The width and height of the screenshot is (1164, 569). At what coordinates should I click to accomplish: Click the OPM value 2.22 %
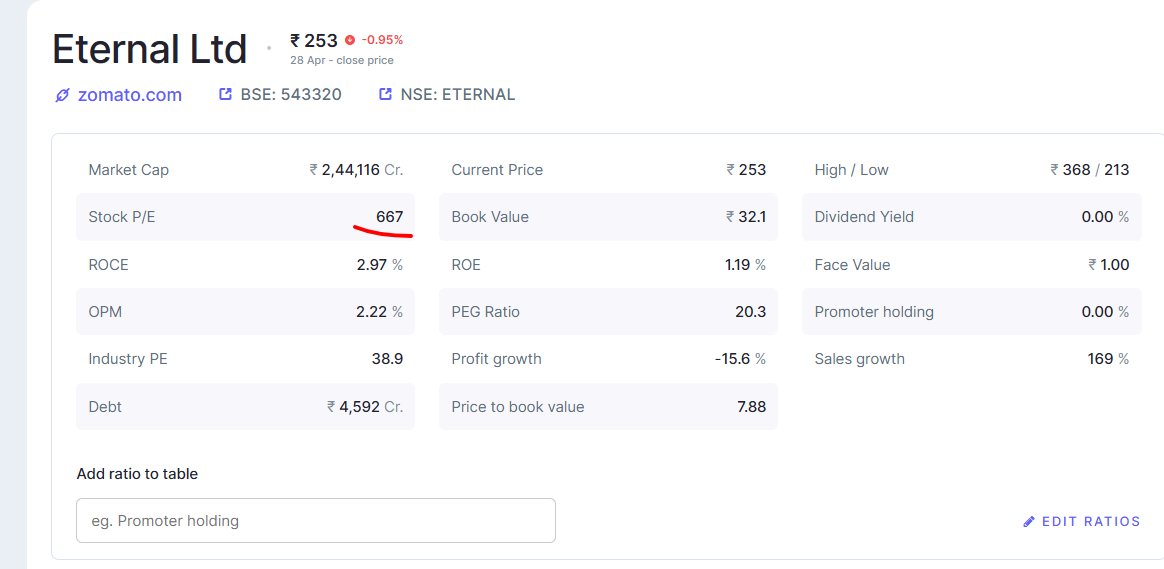point(379,312)
